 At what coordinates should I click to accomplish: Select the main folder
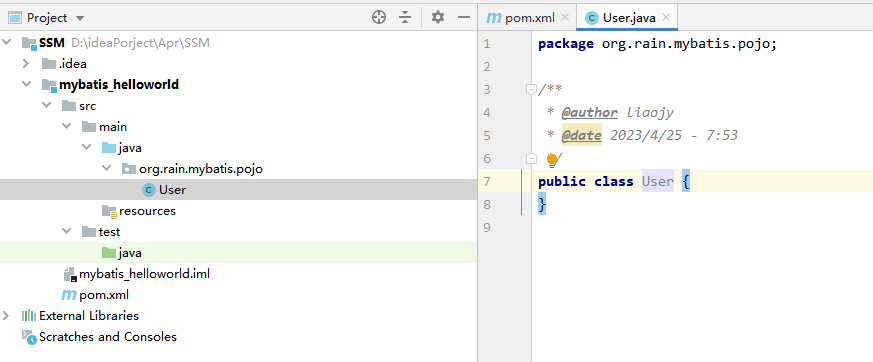pyautogui.click(x=113, y=127)
